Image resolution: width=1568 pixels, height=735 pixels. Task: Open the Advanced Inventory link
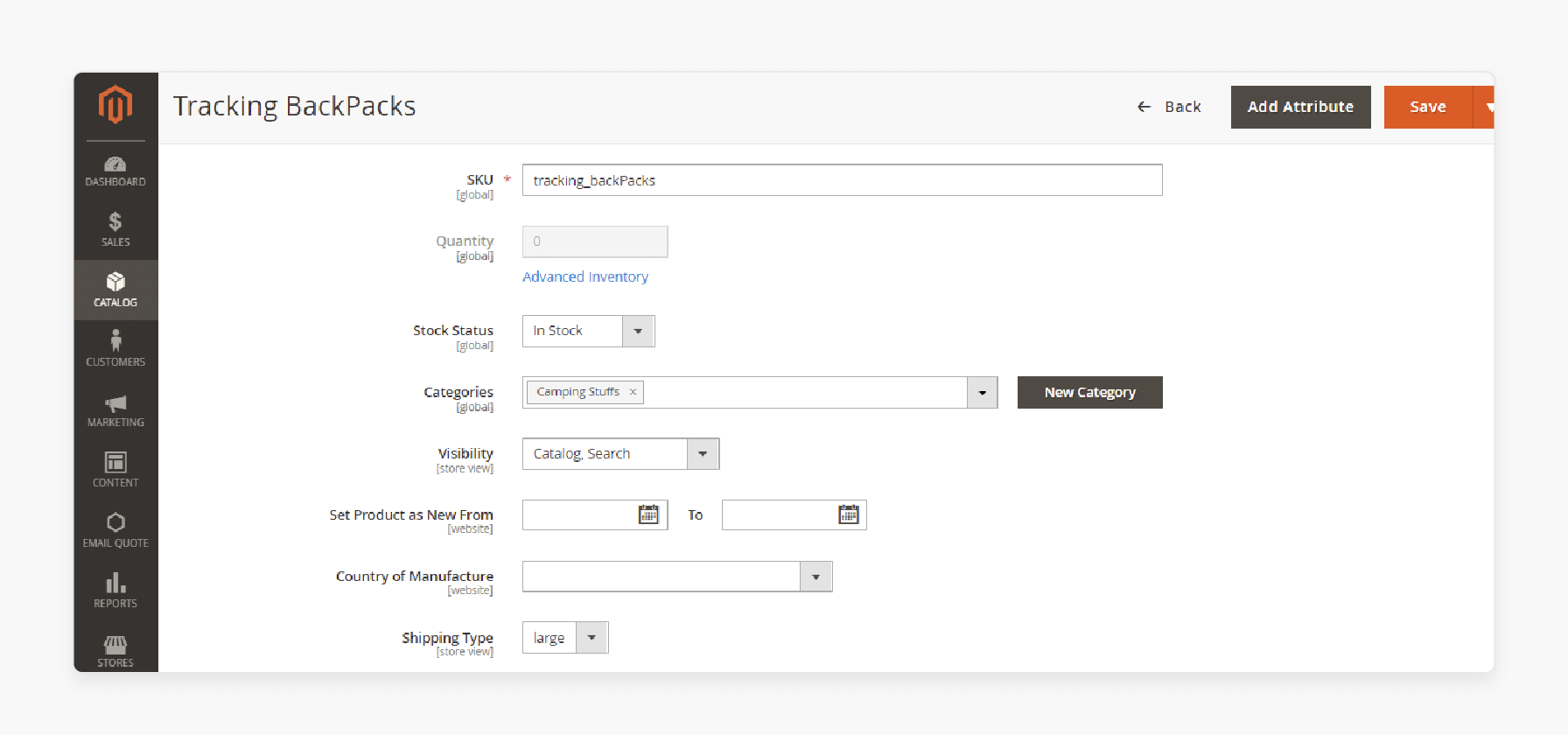pyautogui.click(x=585, y=276)
